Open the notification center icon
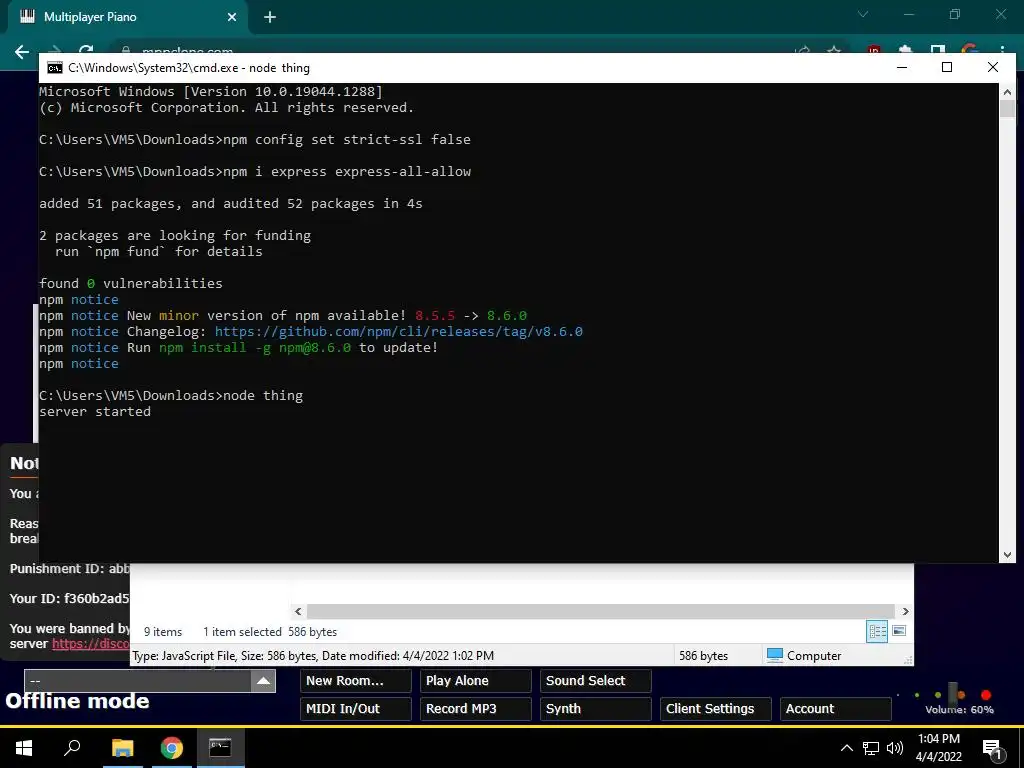 pos(992,748)
